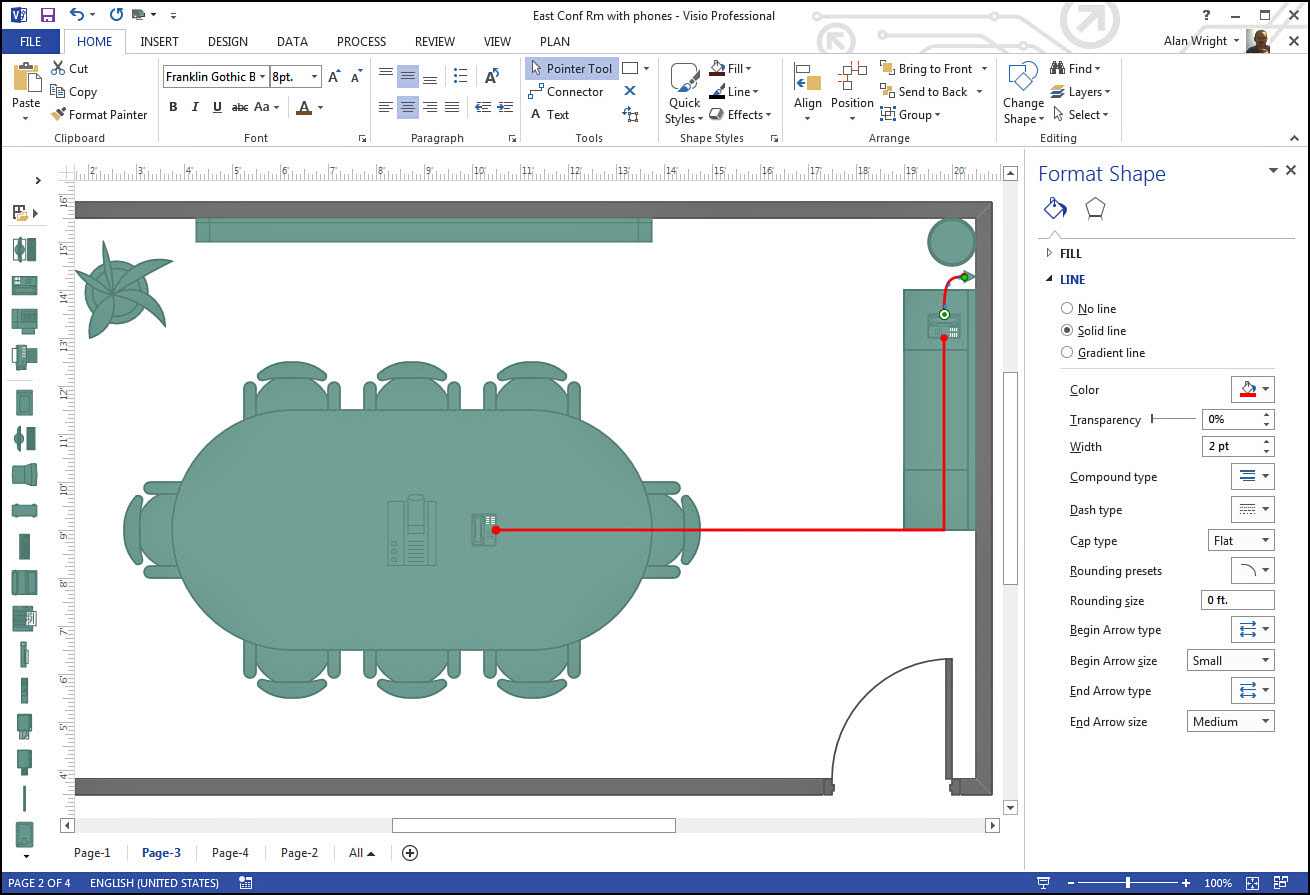Close the Format Shape pane
The width and height of the screenshot is (1310, 895).
1291,171
